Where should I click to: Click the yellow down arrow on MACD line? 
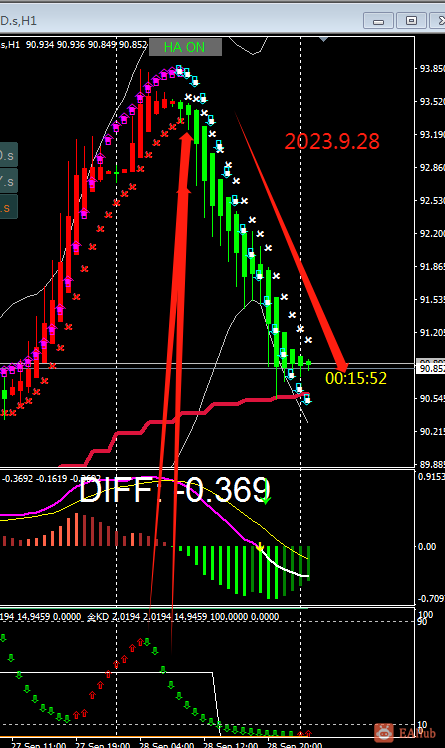[260, 546]
